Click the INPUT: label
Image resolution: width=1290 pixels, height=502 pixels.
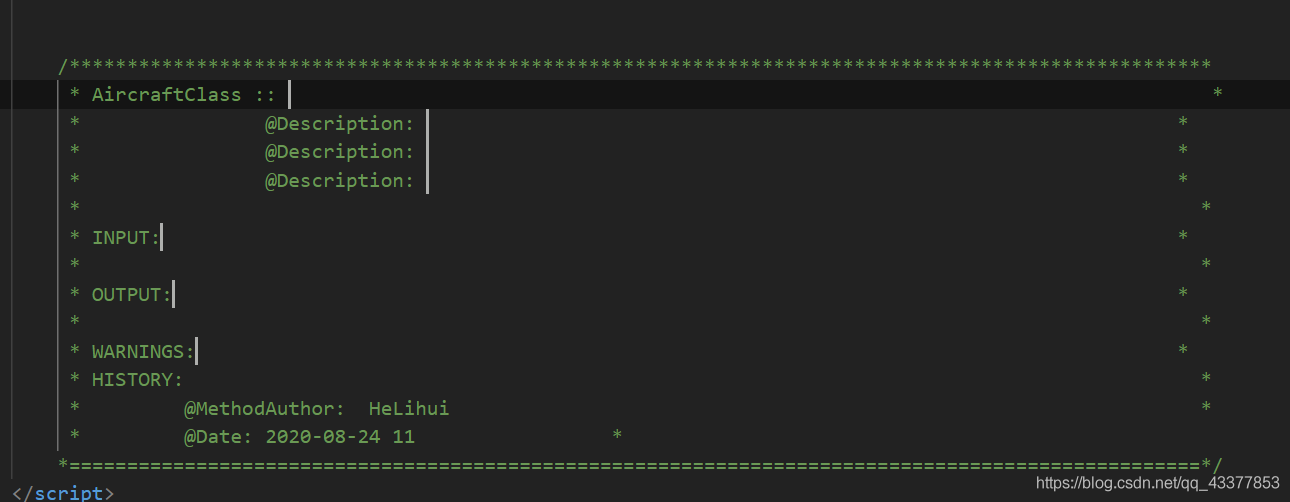click(x=125, y=238)
